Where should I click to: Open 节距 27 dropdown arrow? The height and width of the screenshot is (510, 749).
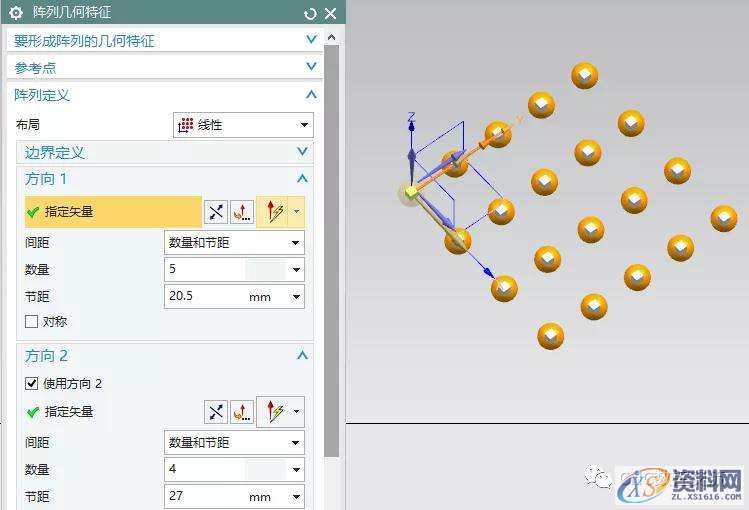pyautogui.click(x=296, y=497)
